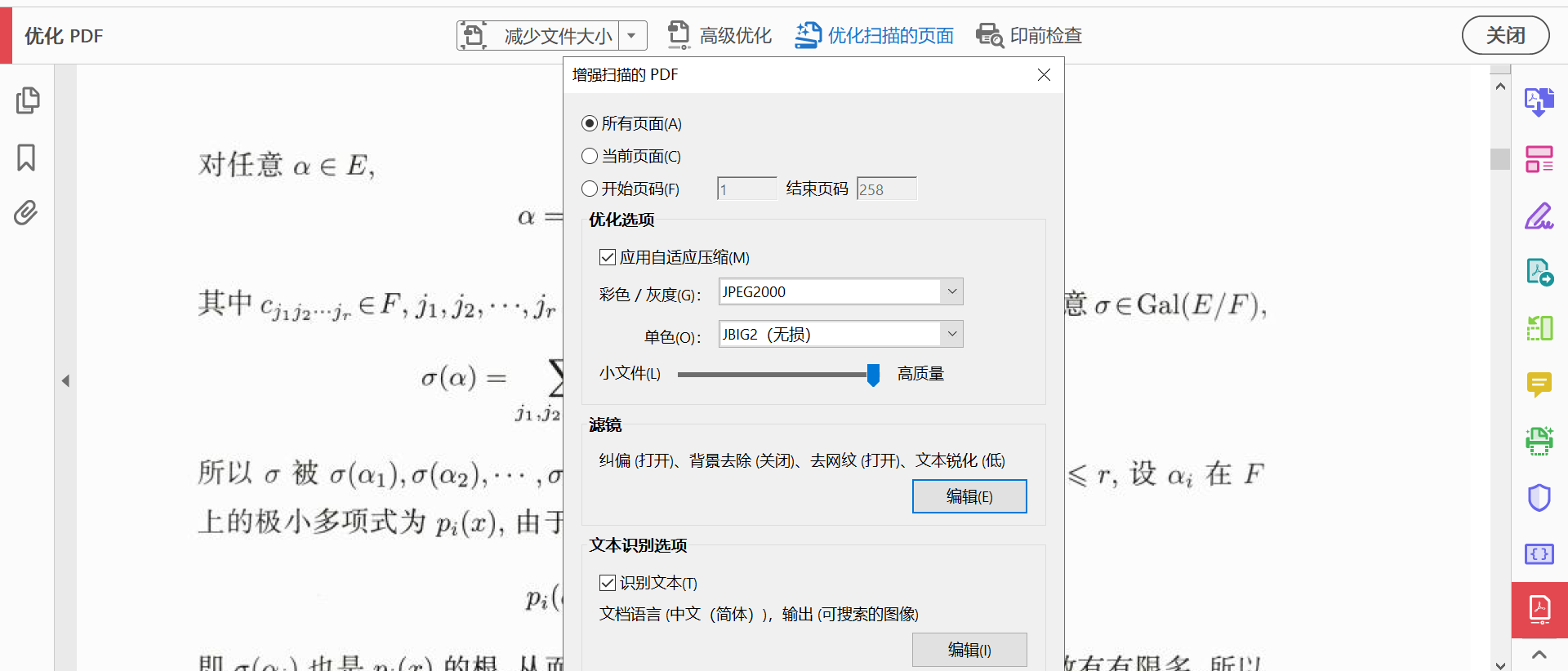Click the document language summary text

pyautogui.click(x=759, y=614)
